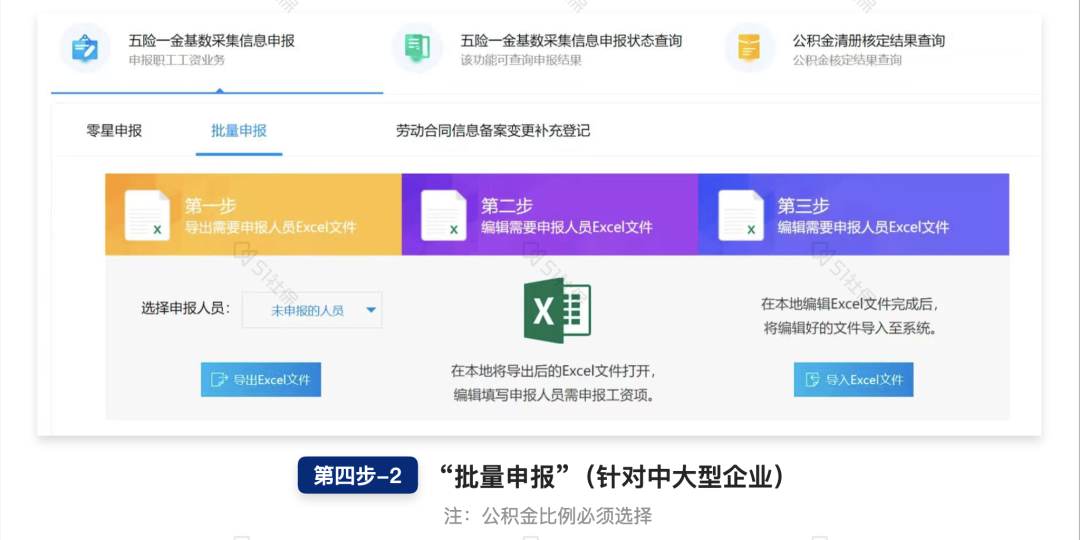Viewport: 1080px width, 540px height.
Task: Go to 公积金清册核定结果查询 section
Action: coord(868,41)
